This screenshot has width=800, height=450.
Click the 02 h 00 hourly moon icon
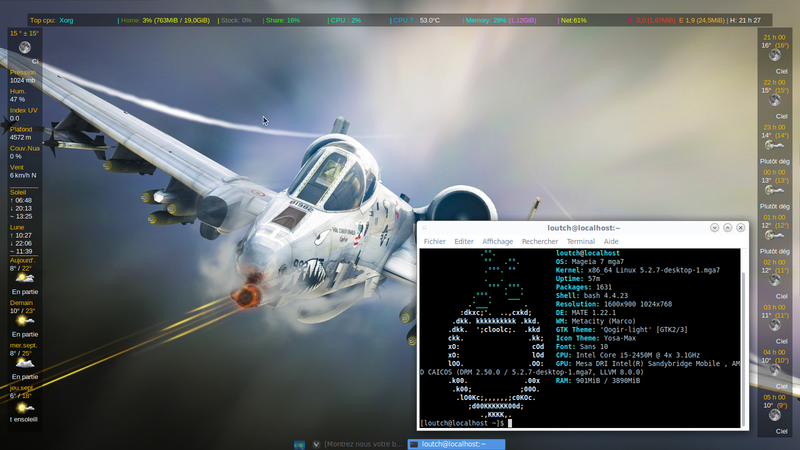coord(774,280)
